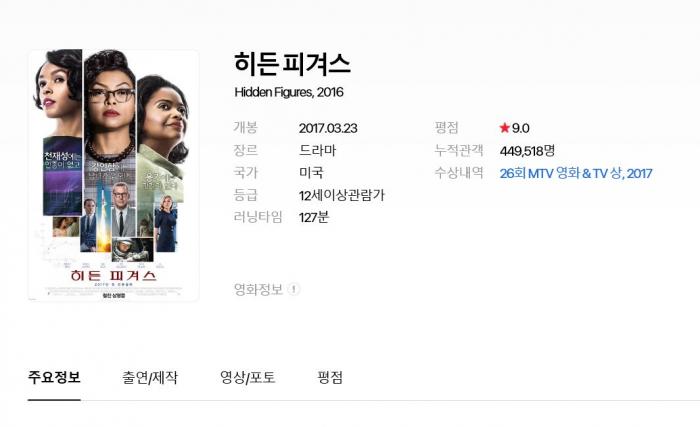The width and height of the screenshot is (700, 427).
Task: Select the 주요정보 tab
Action: [54, 377]
